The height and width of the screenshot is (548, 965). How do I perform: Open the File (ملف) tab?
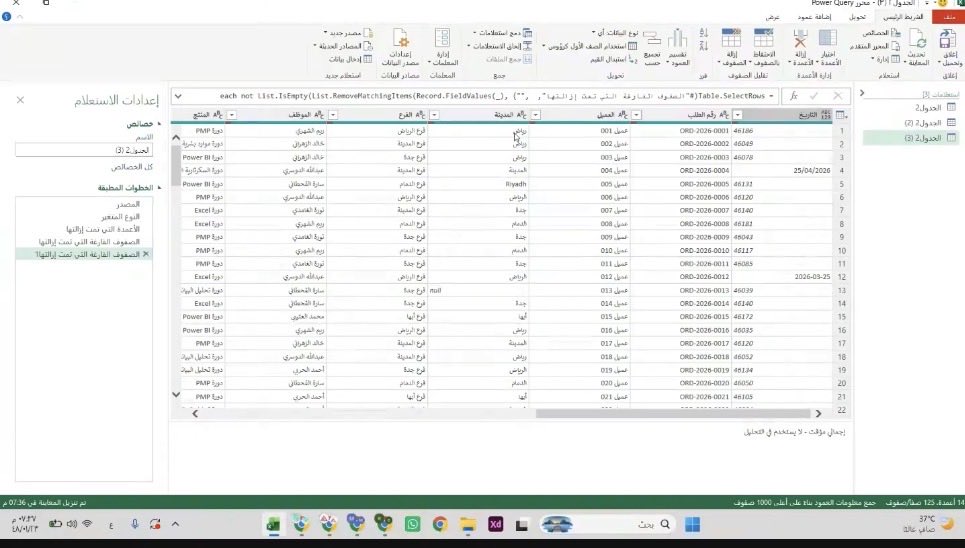pos(948,17)
